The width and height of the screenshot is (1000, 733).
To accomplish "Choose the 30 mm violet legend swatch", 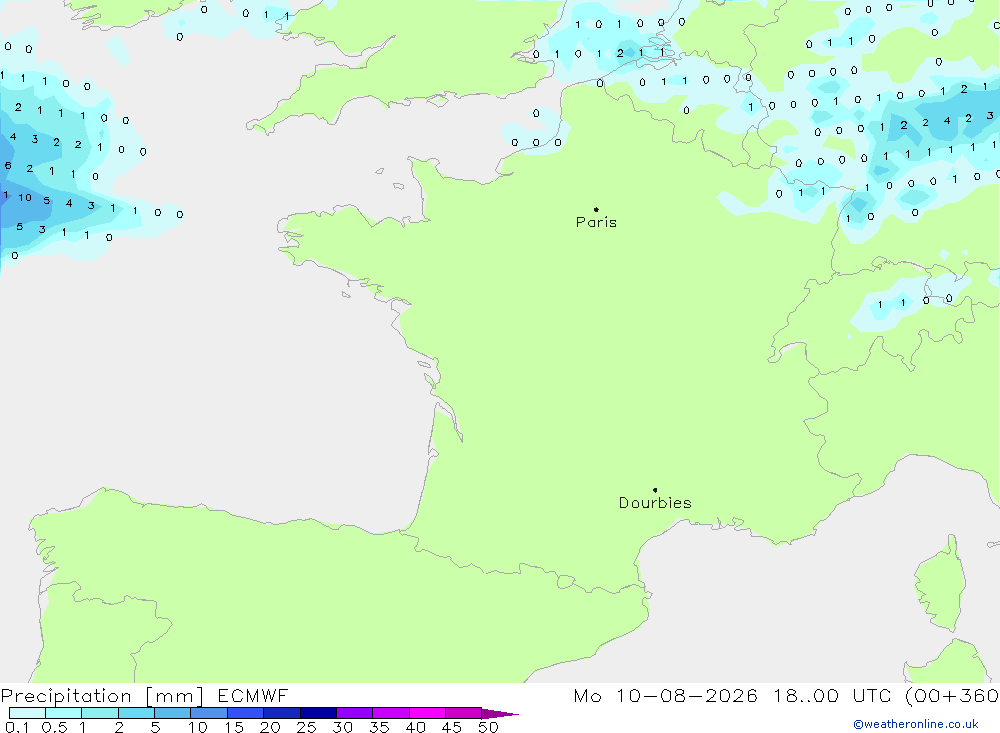I will pos(354,713).
